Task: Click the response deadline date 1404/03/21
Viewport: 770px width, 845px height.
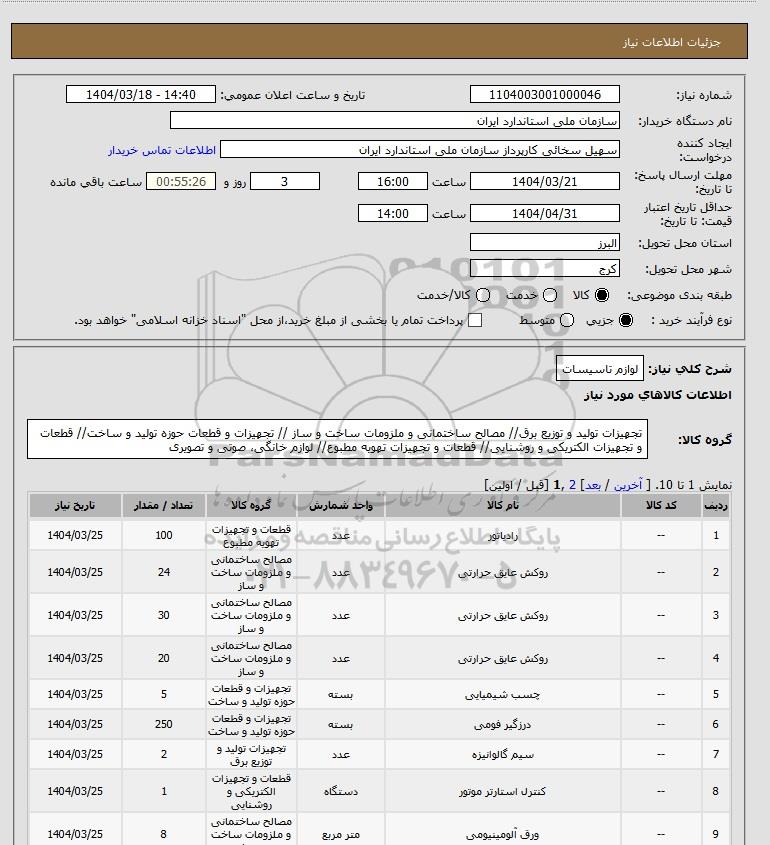Action: point(545,182)
